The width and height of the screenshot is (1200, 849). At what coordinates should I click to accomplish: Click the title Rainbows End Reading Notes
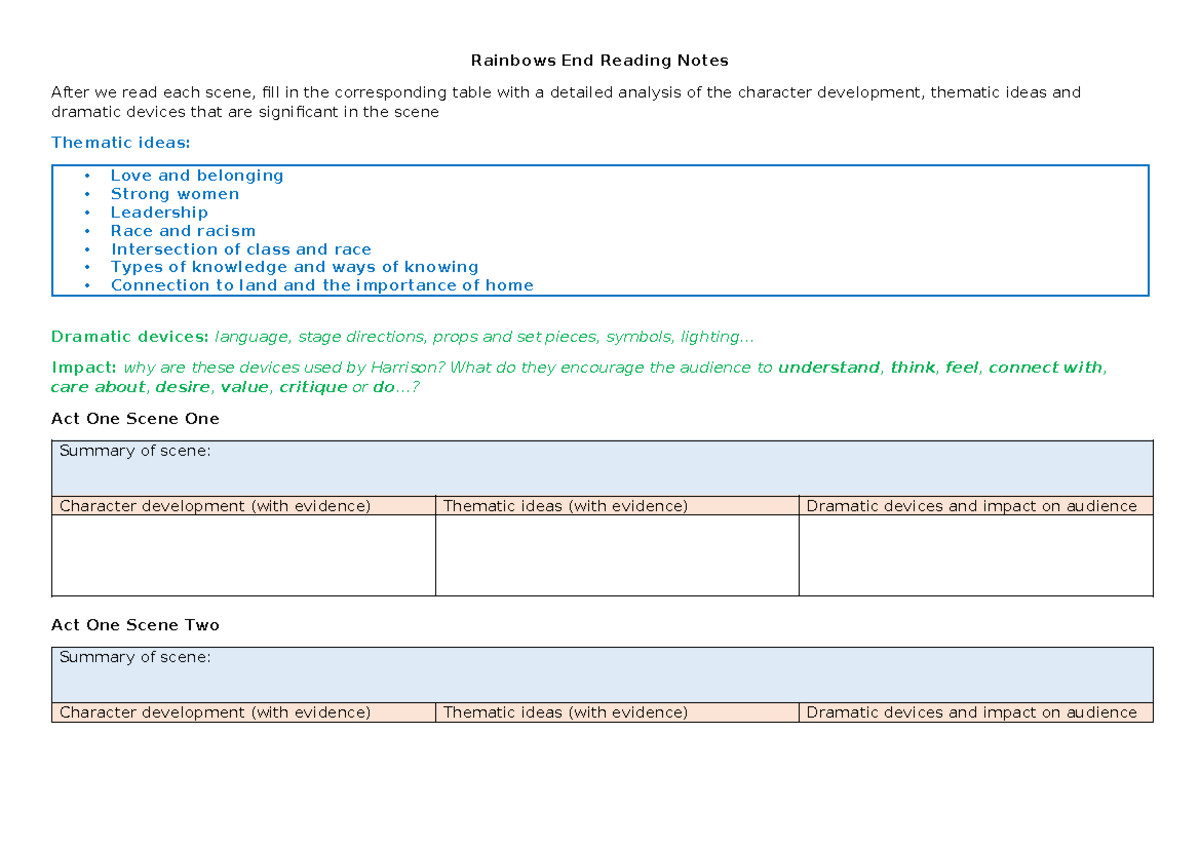599,60
